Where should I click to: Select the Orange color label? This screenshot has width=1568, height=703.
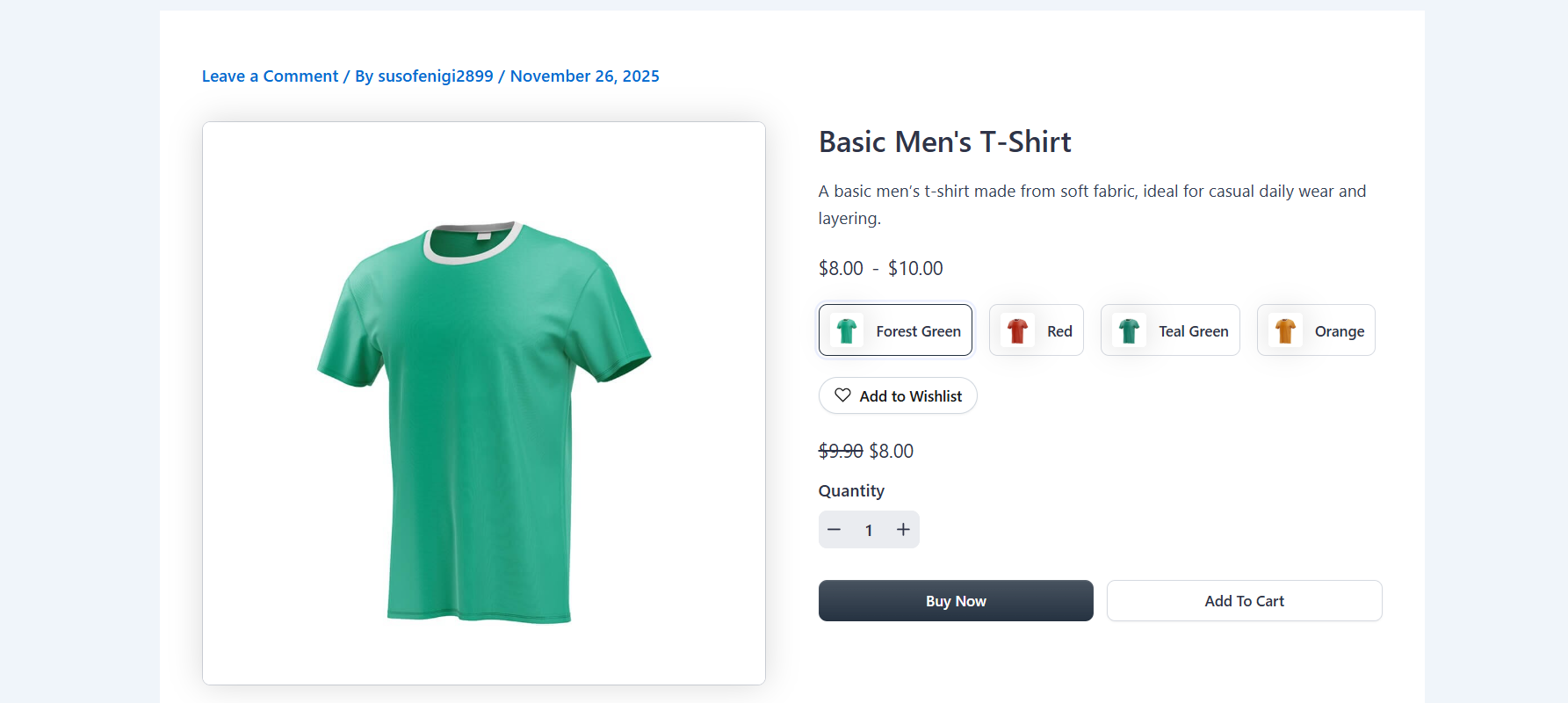click(x=1339, y=331)
